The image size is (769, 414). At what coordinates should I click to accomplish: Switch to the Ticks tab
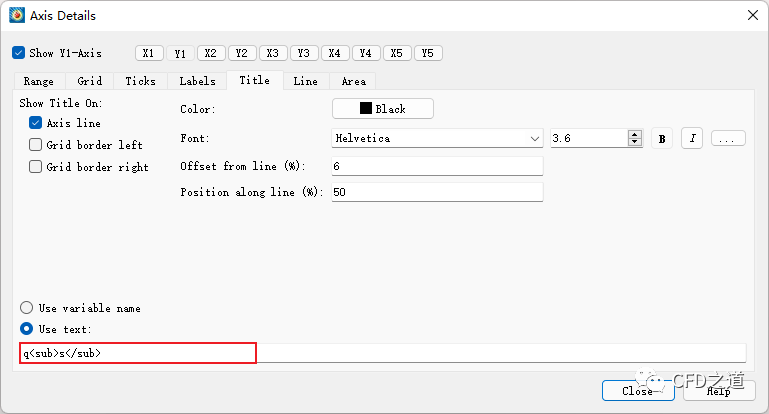click(140, 81)
